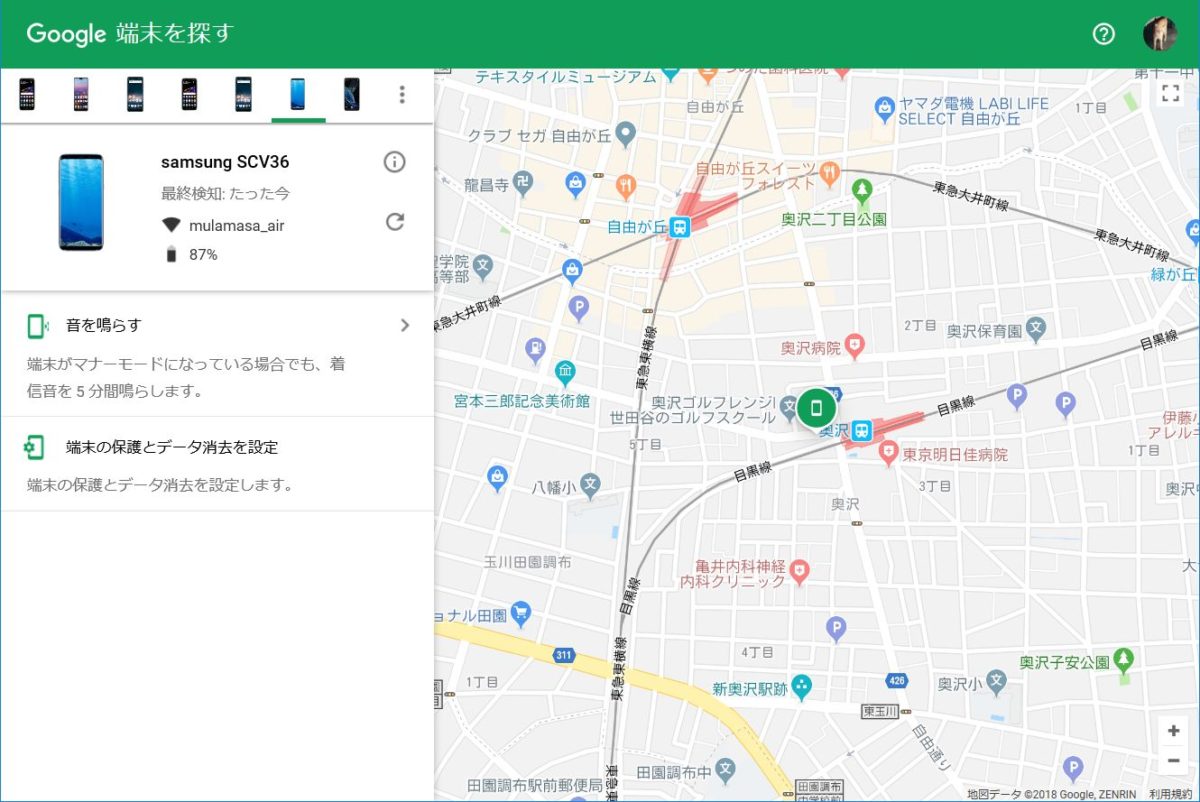
Task: Click the クラブ セガ 自由が丘 pin
Action: point(626,132)
